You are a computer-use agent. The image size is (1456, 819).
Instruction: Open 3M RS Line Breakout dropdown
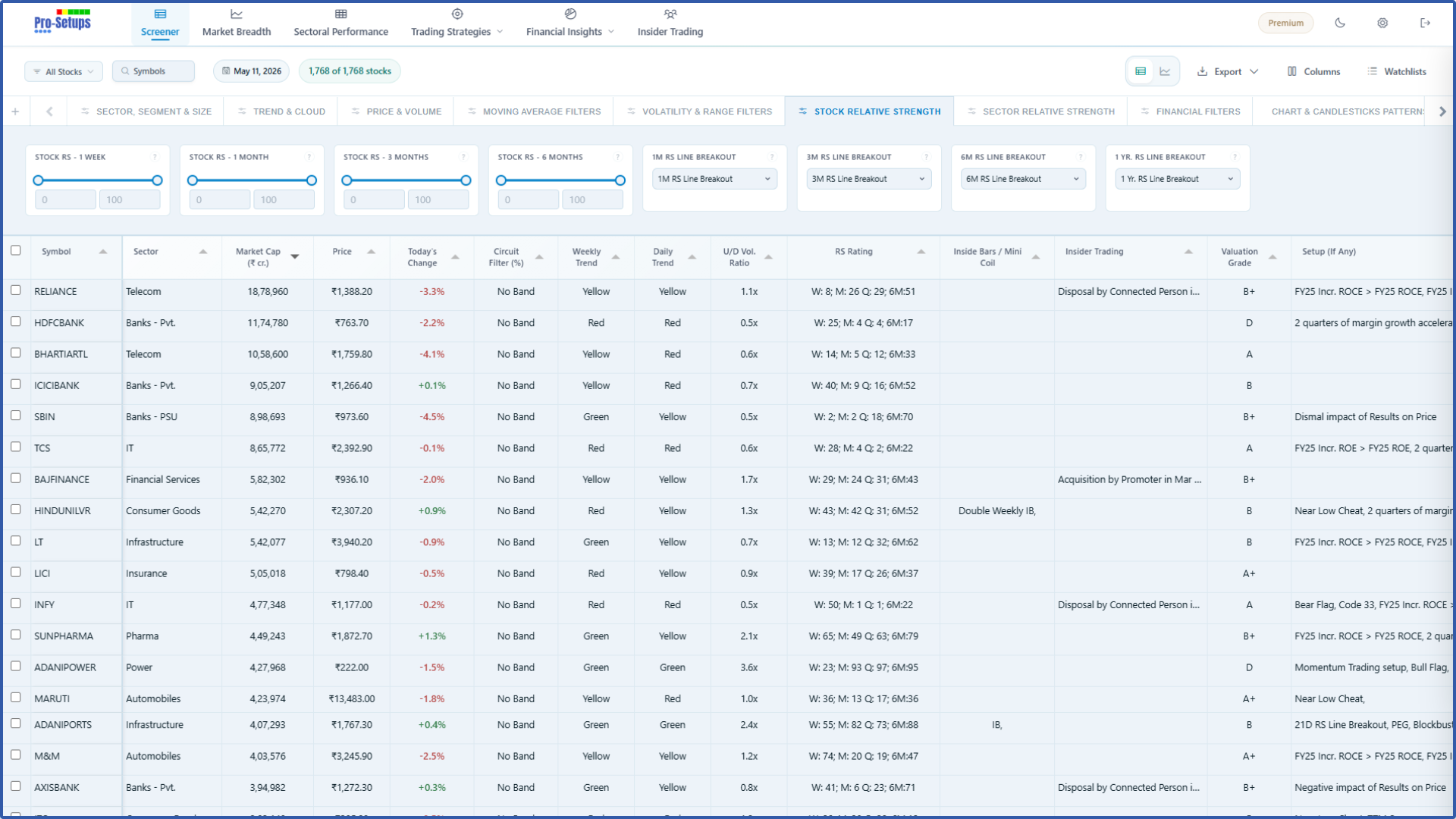tap(868, 179)
